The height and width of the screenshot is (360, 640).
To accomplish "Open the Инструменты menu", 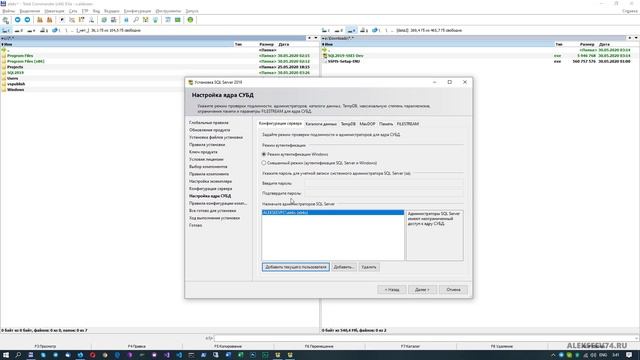I will point(168,11).
